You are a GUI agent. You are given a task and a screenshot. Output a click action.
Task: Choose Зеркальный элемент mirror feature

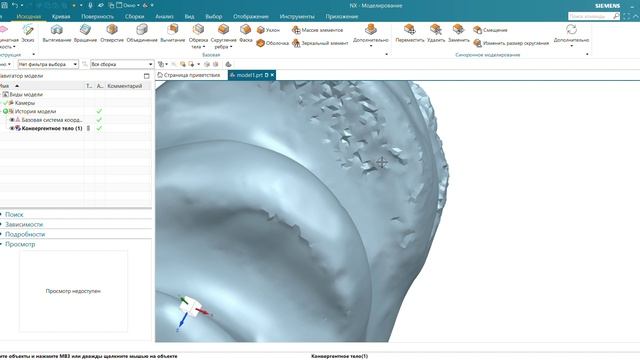320,43
